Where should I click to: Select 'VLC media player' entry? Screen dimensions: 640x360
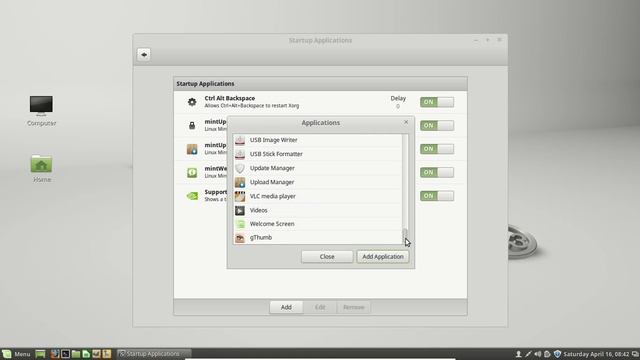(x=273, y=196)
